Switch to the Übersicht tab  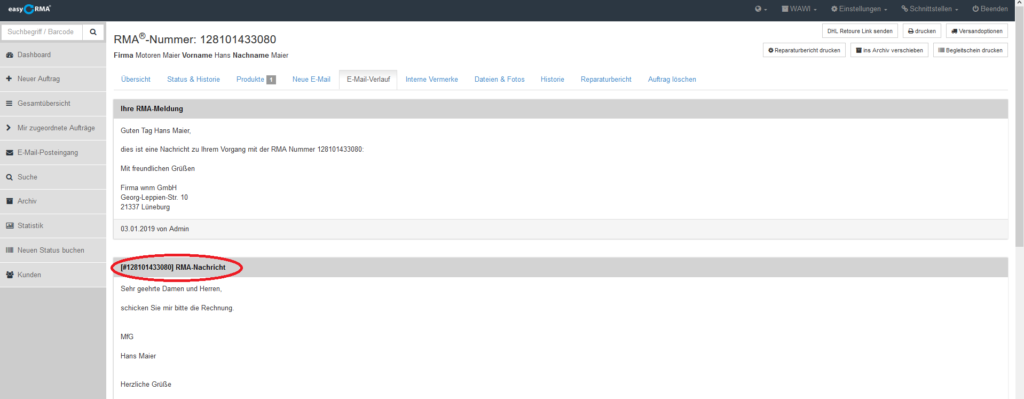point(136,79)
